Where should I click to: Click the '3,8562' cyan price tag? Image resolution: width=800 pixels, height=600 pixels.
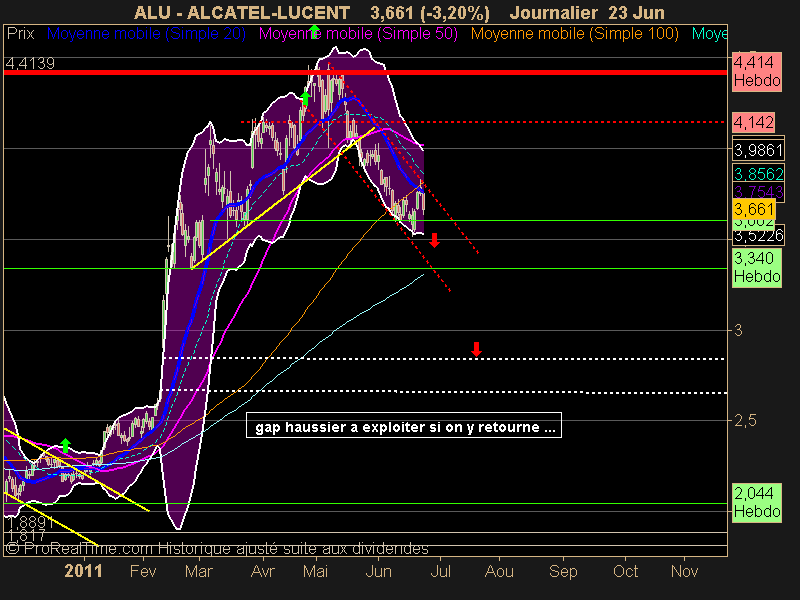(758, 174)
